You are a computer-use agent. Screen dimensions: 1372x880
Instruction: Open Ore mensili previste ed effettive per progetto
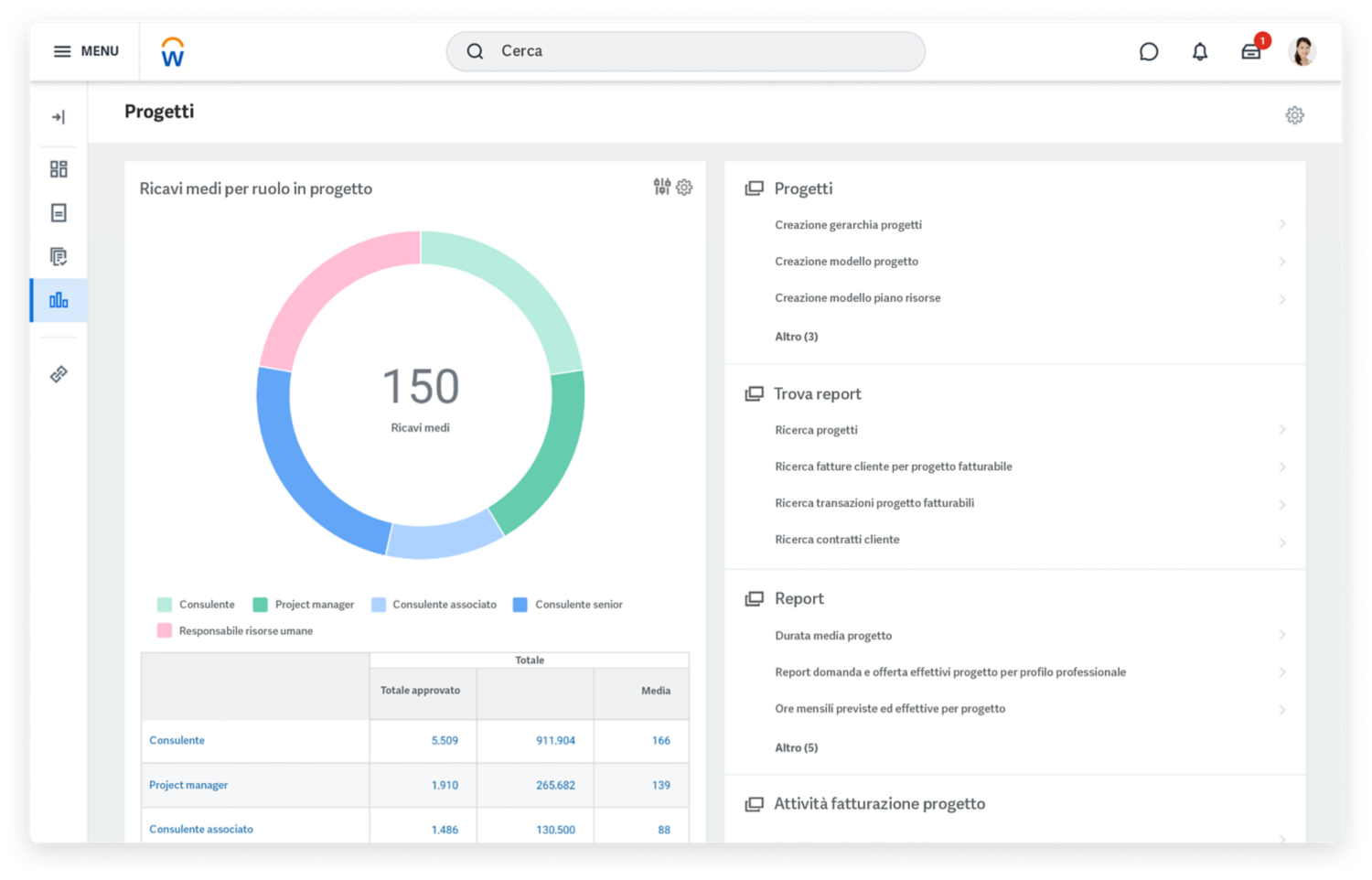point(890,709)
